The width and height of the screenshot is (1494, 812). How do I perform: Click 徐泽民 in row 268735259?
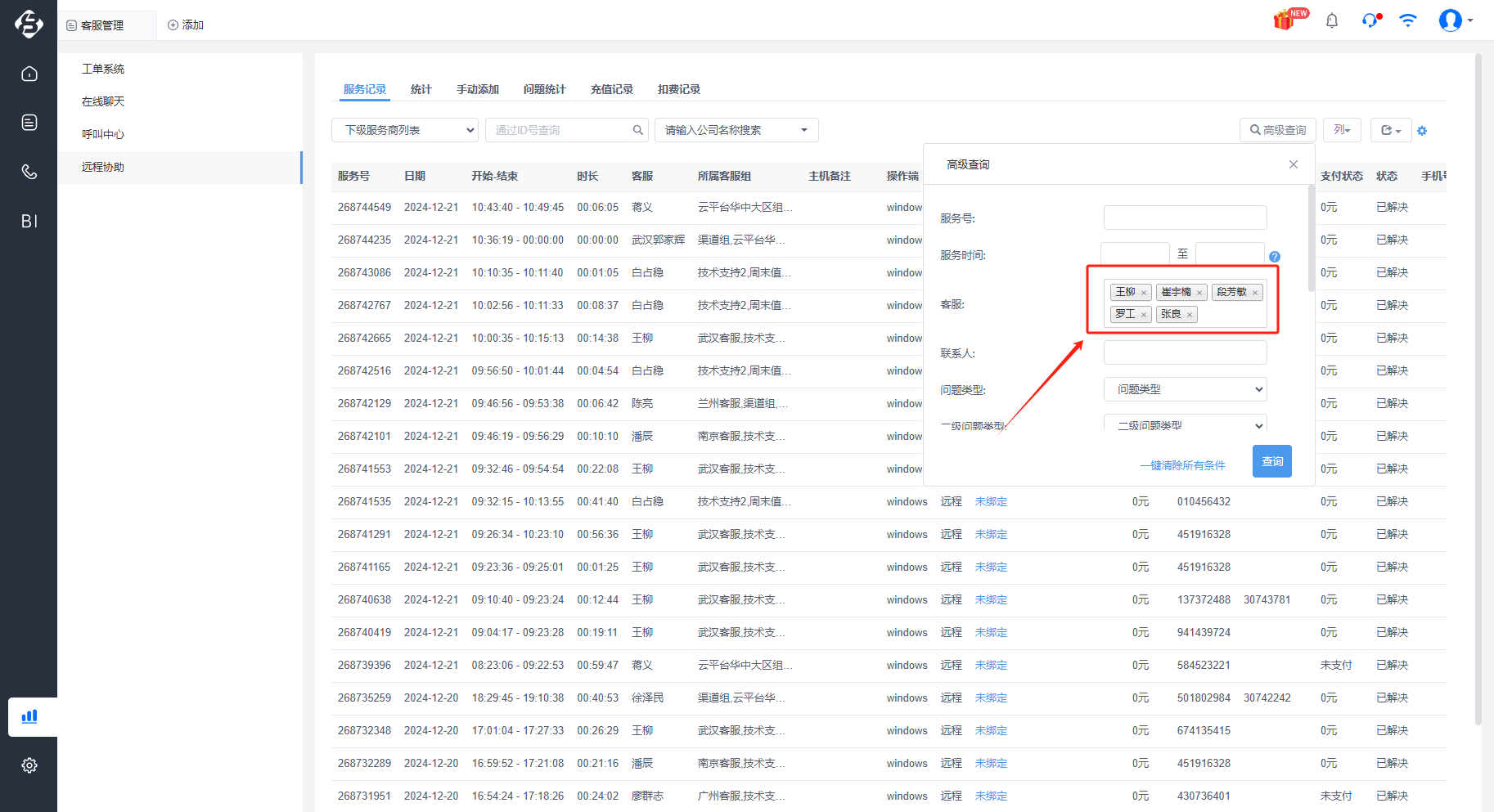(x=647, y=698)
